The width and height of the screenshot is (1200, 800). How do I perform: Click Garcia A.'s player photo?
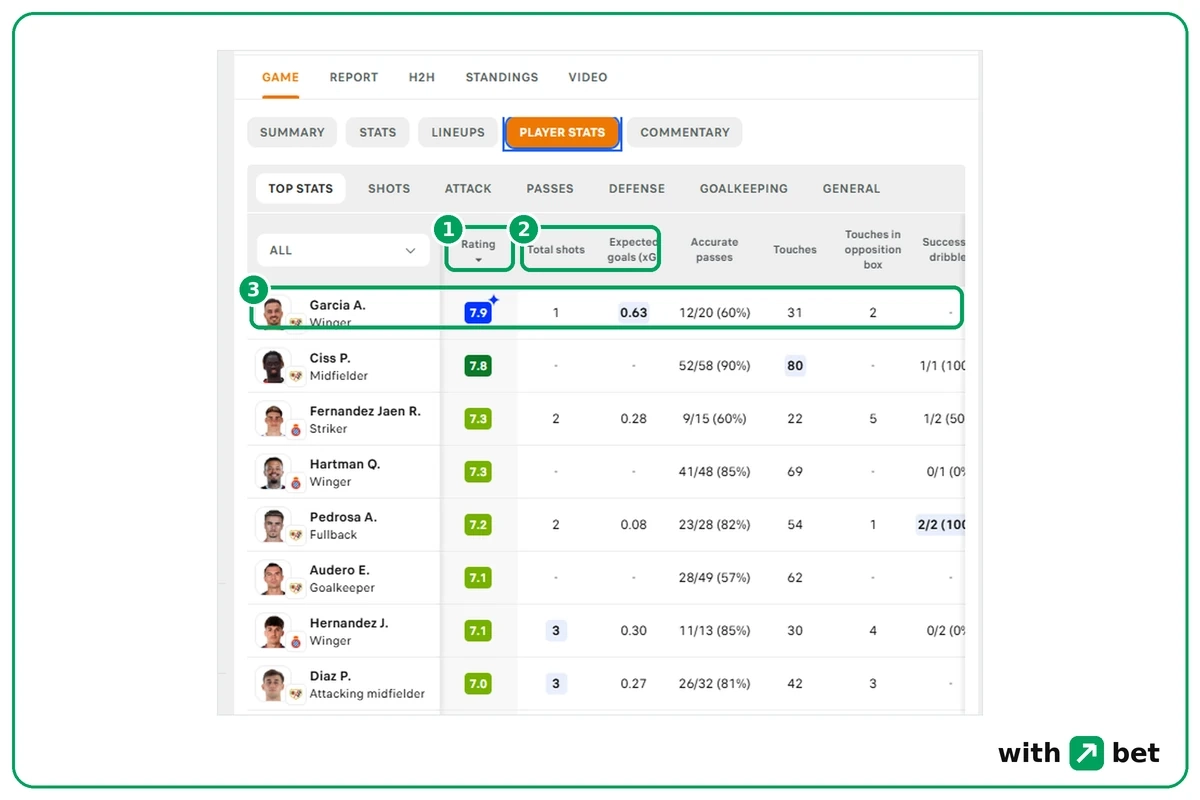(273, 312)
